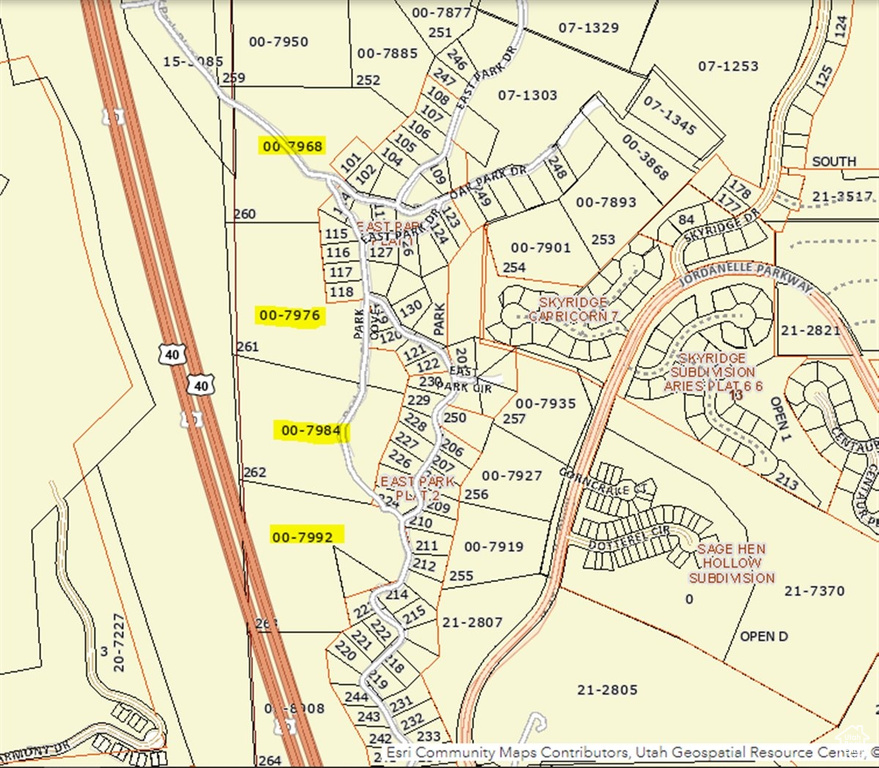Click parcel 21-2805
879x768 pixels.
(607, 689)
